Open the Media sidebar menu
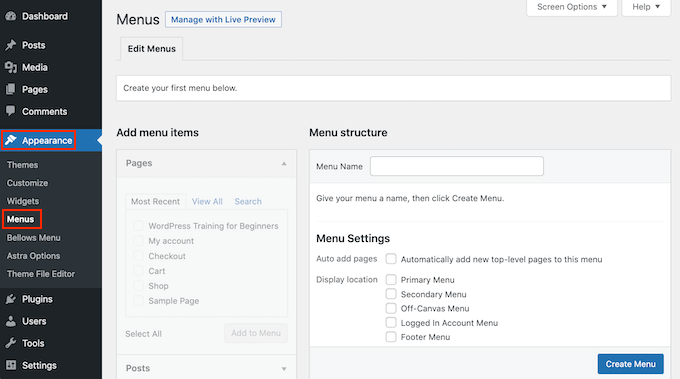680x379 pixels. click(x=35, y=67)
